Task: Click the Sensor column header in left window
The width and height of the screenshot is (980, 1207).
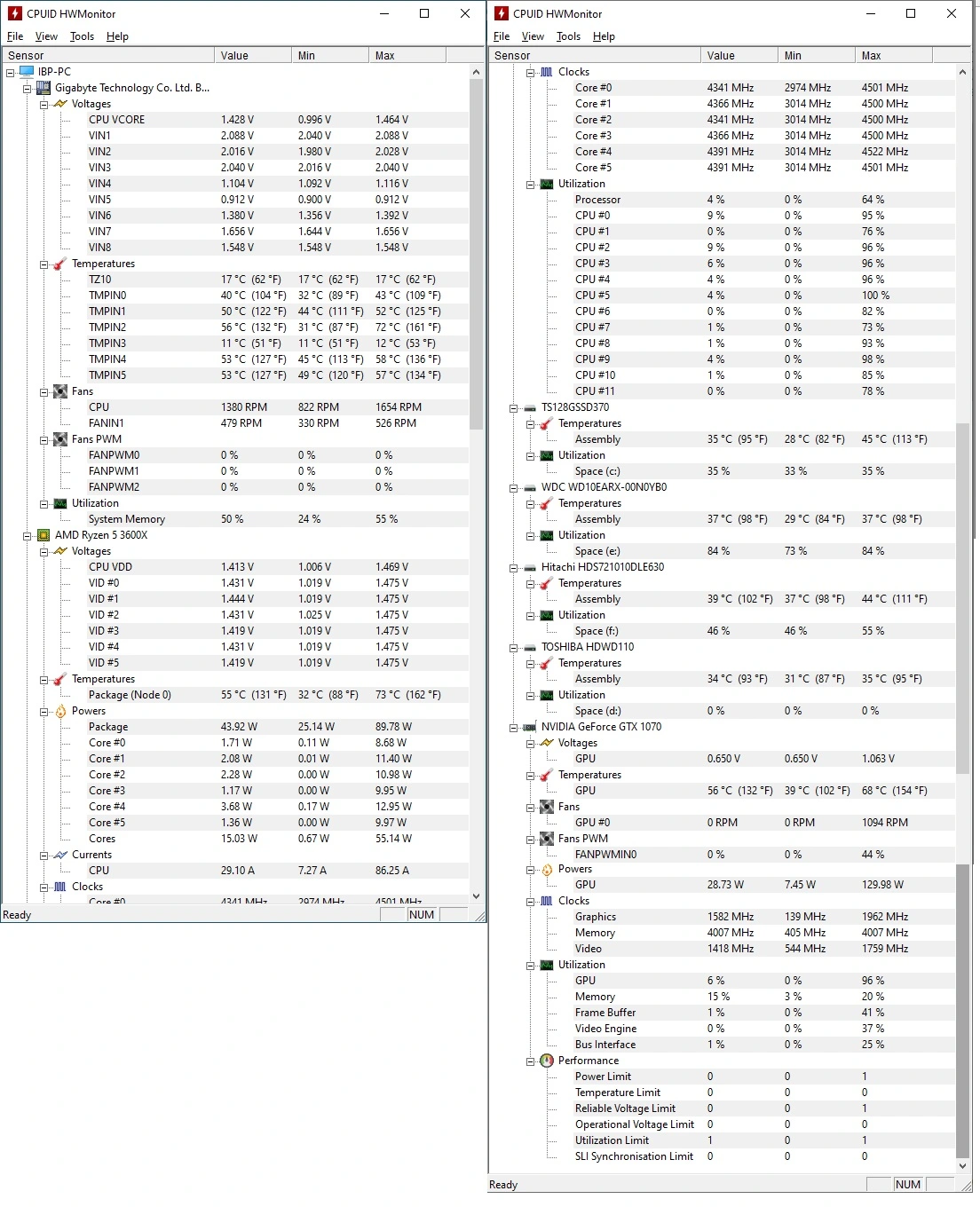Action: point(108,55)
